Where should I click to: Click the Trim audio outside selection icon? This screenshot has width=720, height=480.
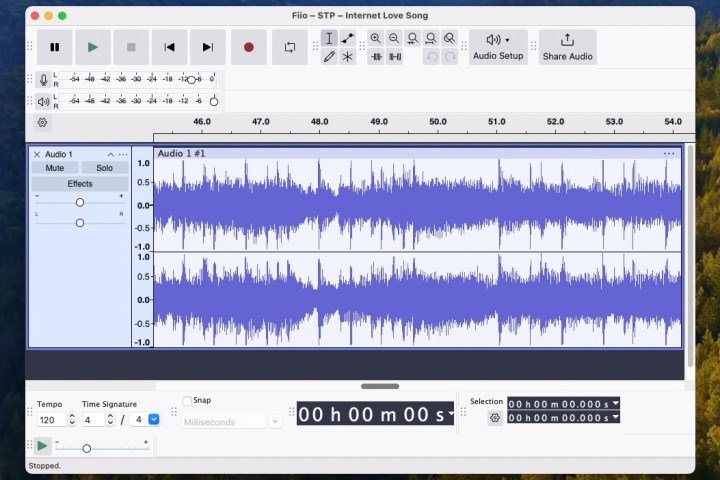click(376, 57)
